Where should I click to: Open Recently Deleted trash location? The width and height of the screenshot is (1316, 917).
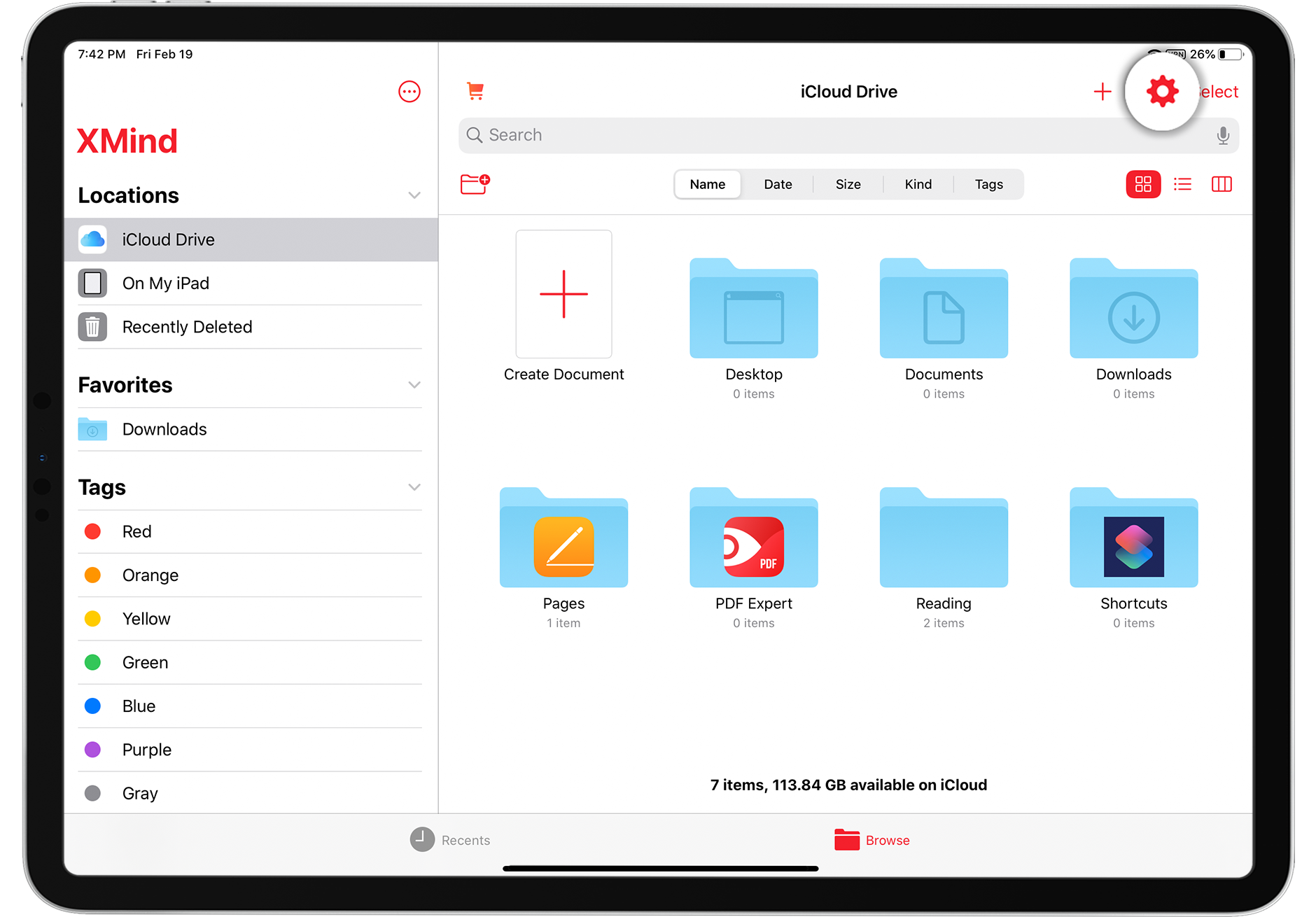tap(251, 327)
